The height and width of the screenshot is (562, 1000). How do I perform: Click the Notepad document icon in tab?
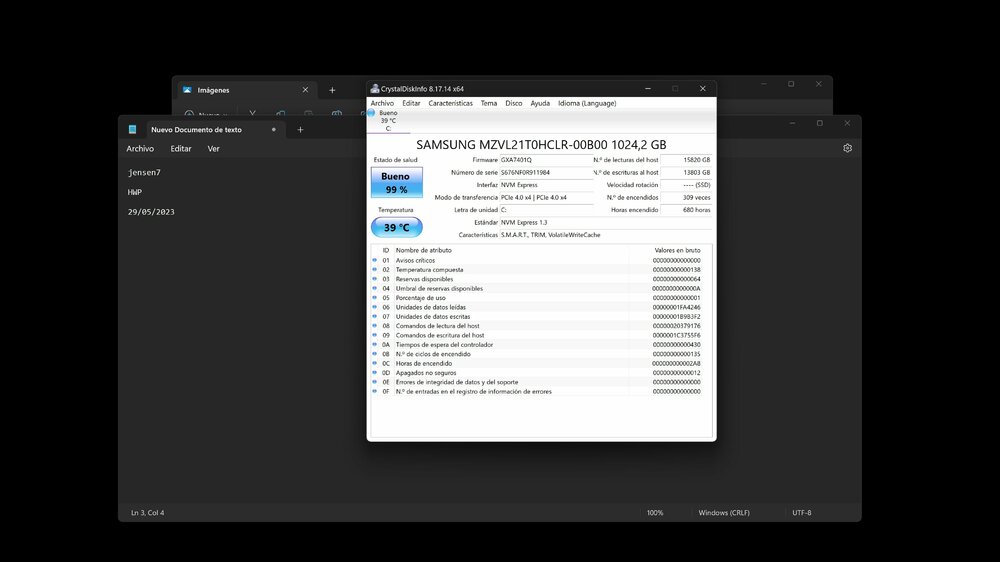click(x=133, y=129)
